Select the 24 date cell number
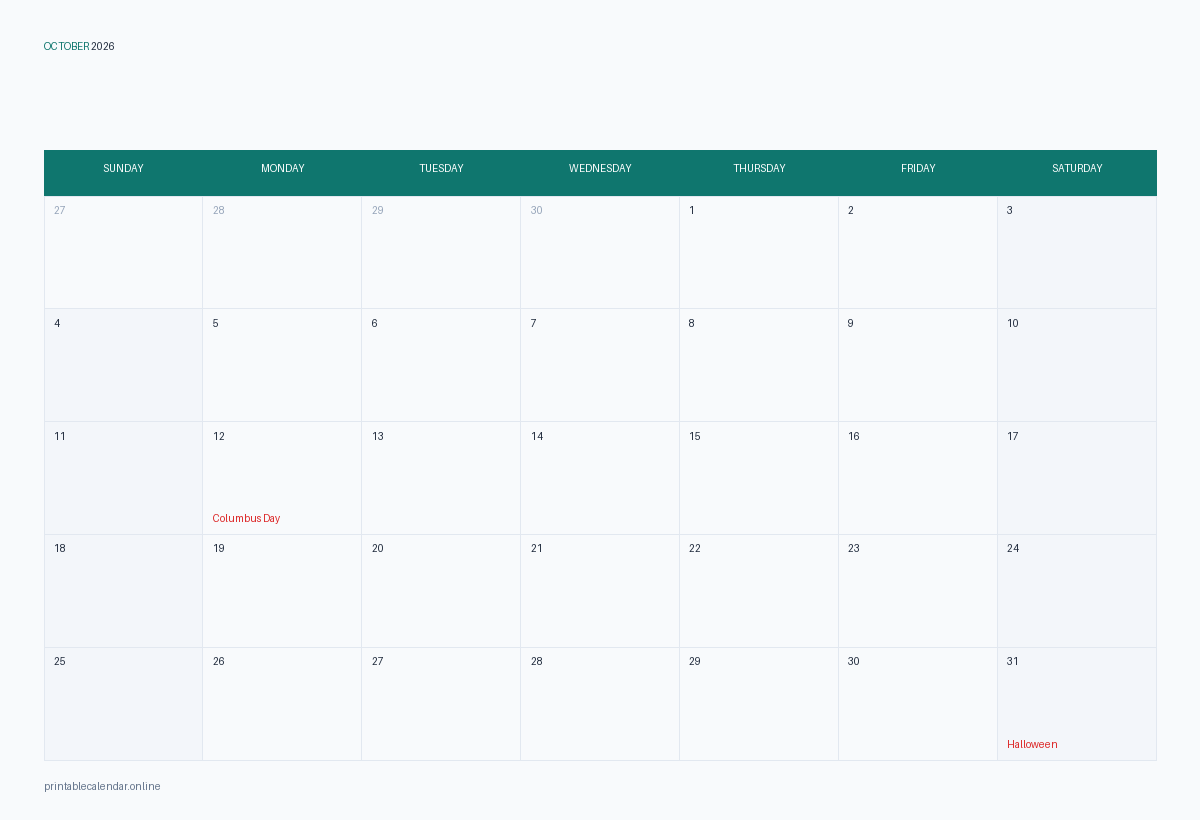 tap(1013, 548)
